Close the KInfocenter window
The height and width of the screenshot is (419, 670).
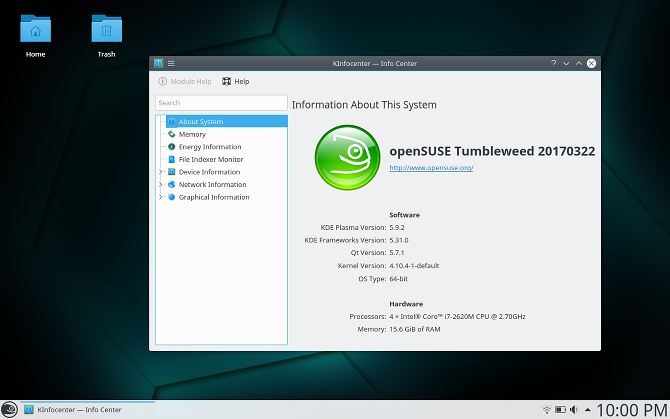tap(591, 63)
